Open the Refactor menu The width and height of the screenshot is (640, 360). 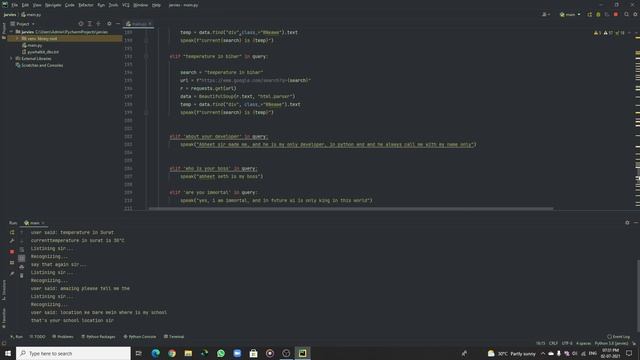click(x=86, y=5)
